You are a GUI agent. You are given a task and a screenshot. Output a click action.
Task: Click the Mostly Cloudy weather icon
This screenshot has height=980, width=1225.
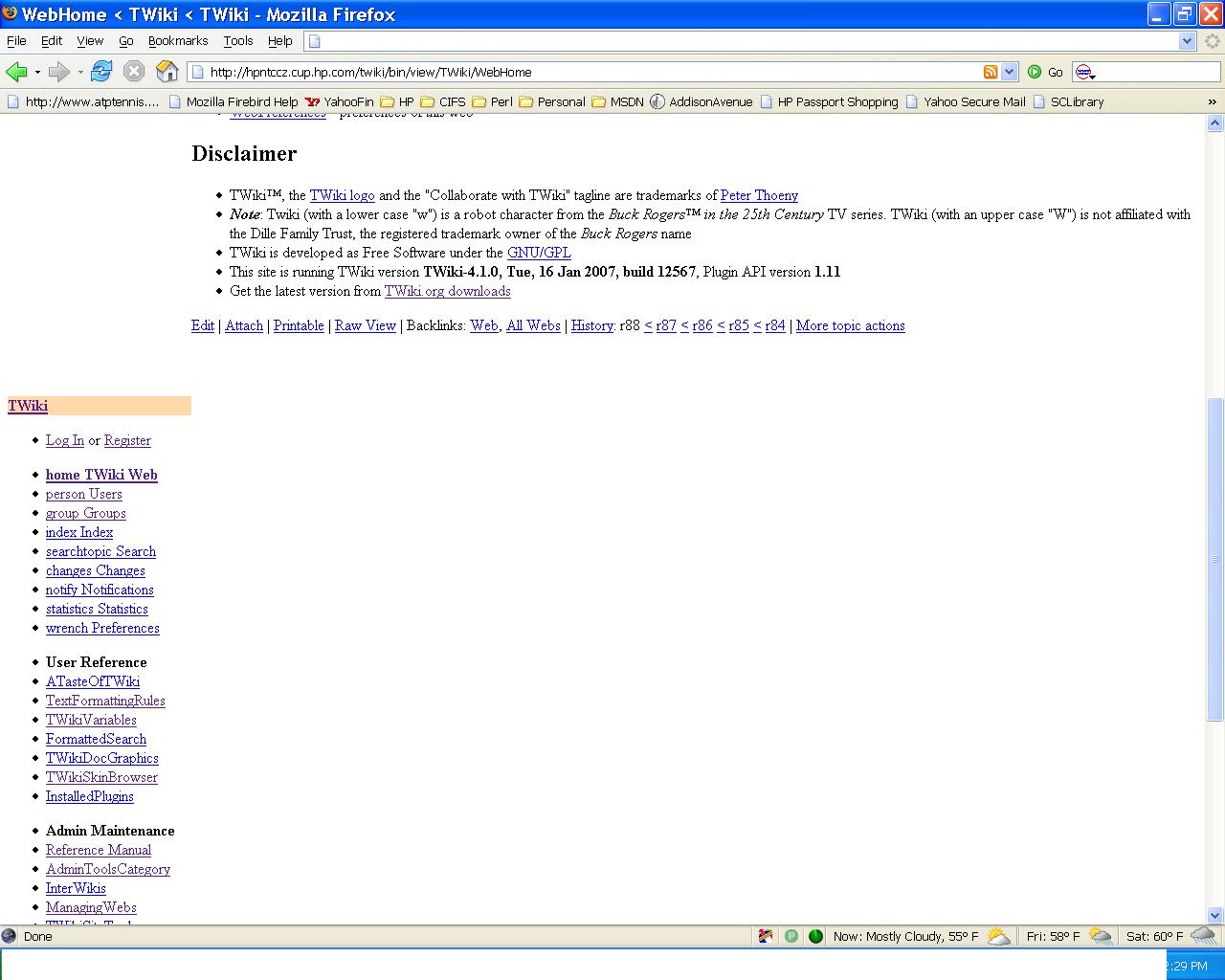(x=998, y=936)
